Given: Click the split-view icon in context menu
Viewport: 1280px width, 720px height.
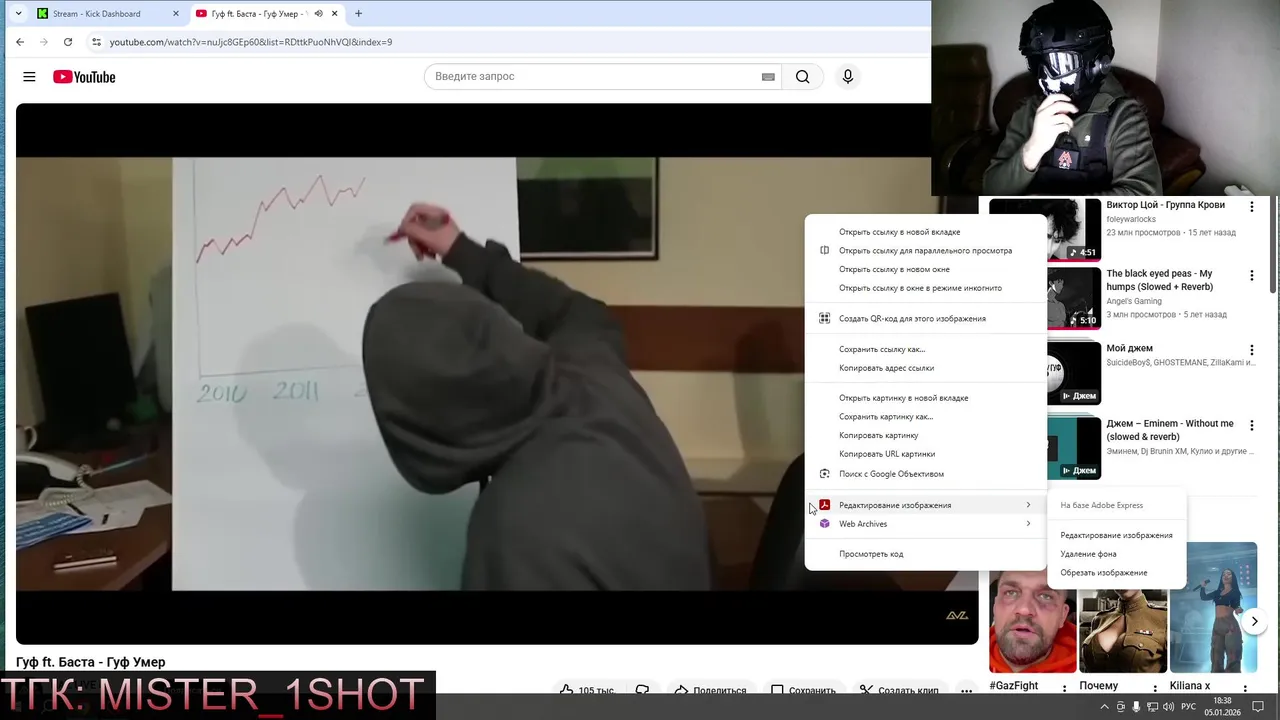Looking at the screenshot, I should pyautogui.click(x=824, y=251).
